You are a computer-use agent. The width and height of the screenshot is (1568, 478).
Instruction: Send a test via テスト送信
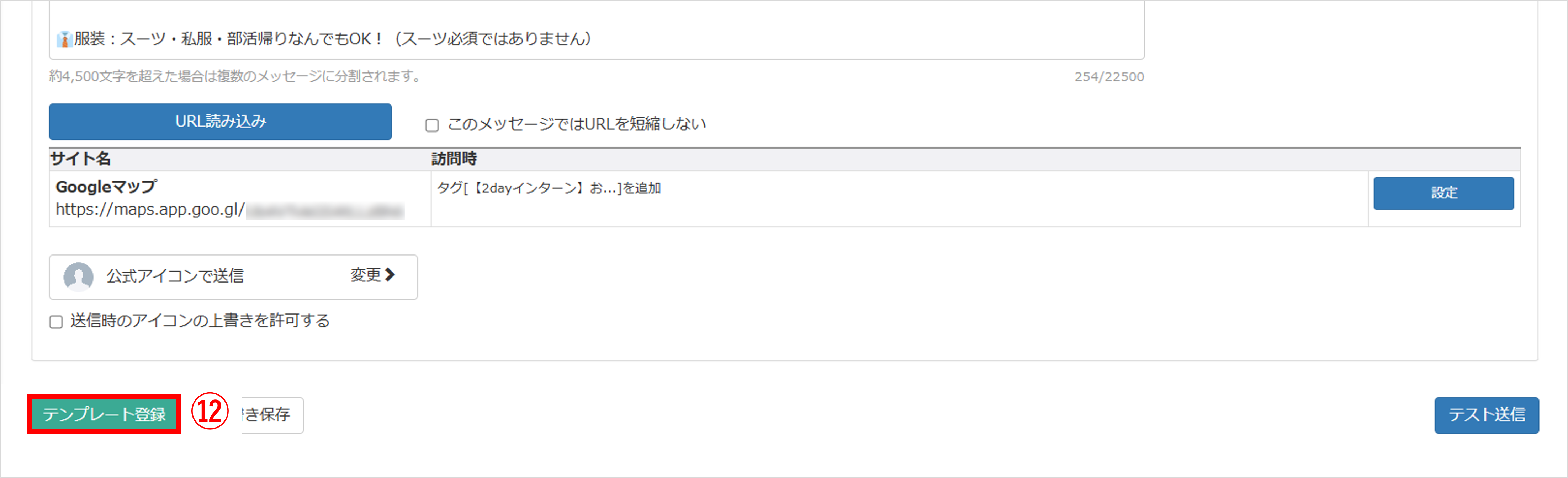[1486, 415]
